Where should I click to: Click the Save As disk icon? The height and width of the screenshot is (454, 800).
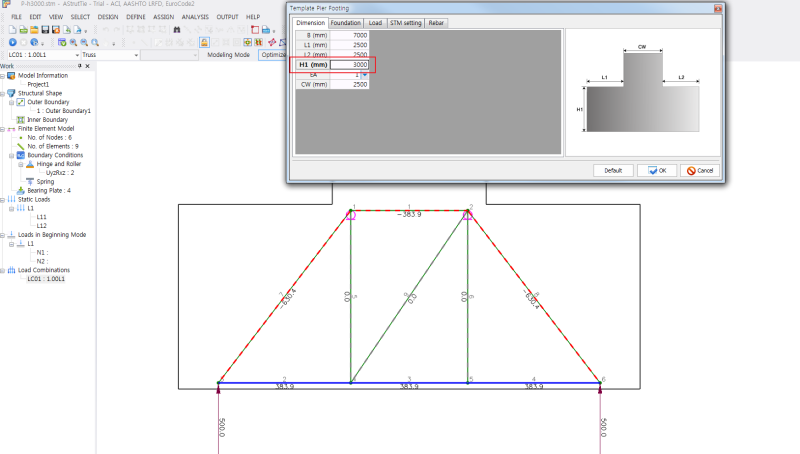(x=56, y=30)
